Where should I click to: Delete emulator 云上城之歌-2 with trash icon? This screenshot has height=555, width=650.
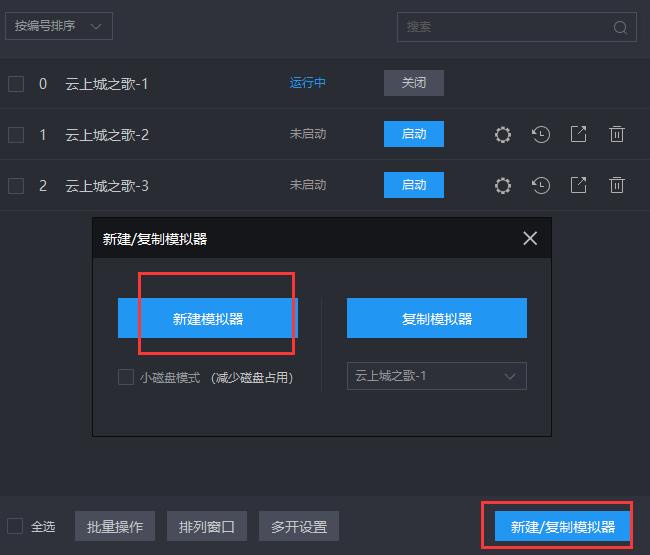pyautogui.click(x=617, y=134)
